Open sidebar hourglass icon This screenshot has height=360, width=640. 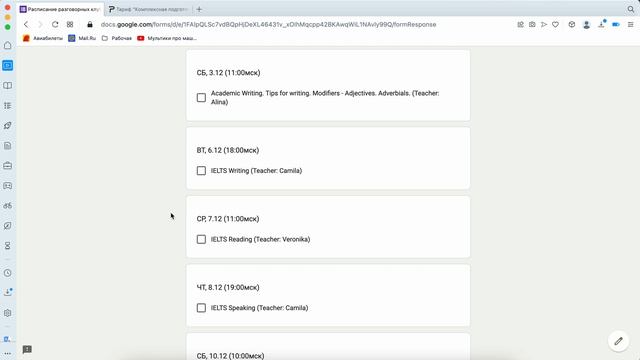8,246
